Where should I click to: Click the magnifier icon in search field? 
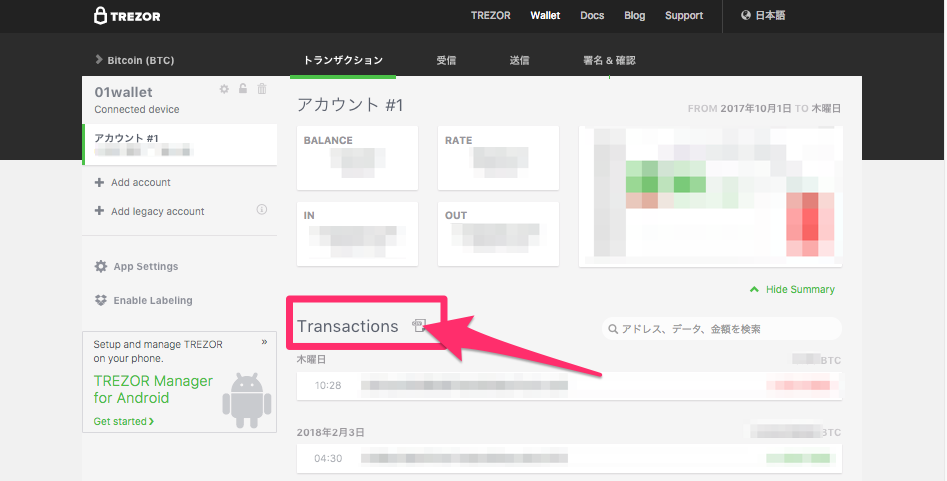pos(613,329)
